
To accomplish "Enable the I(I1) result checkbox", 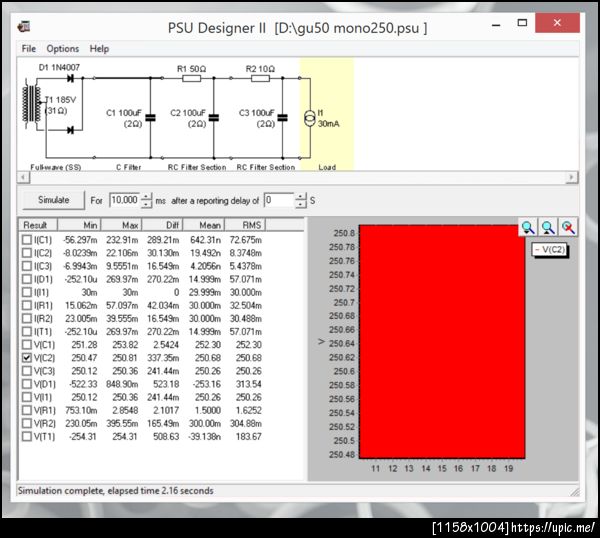I will pyautogui.click(x=26, y=292).
